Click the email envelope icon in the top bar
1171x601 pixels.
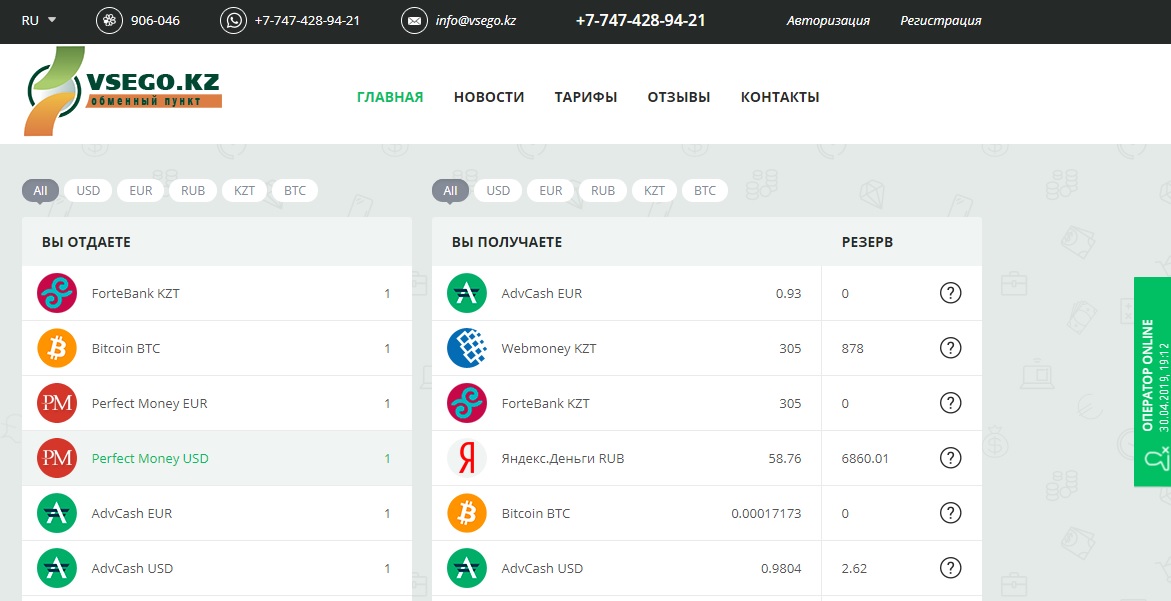413,20
